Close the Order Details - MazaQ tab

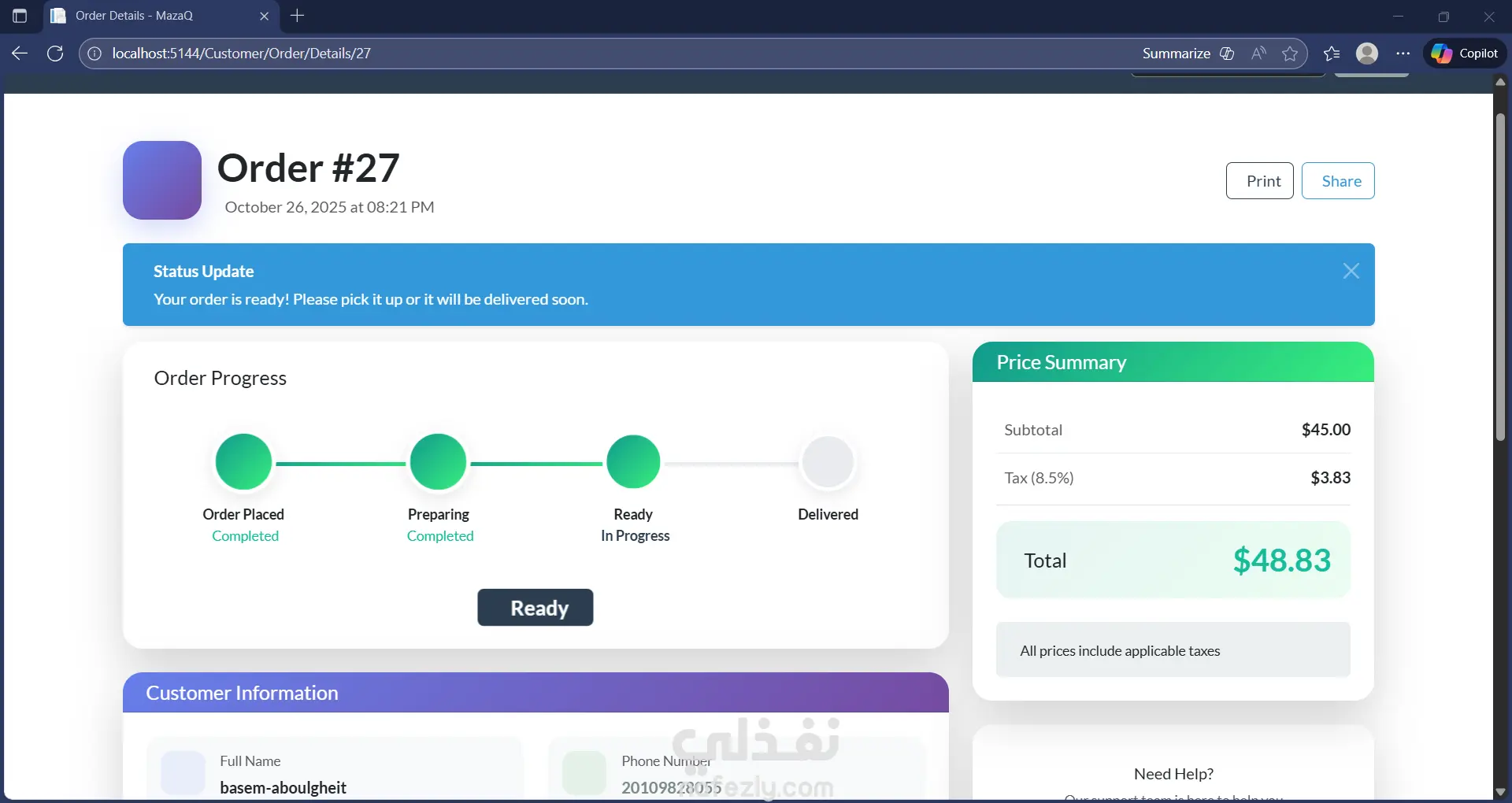tap(264, 16)
